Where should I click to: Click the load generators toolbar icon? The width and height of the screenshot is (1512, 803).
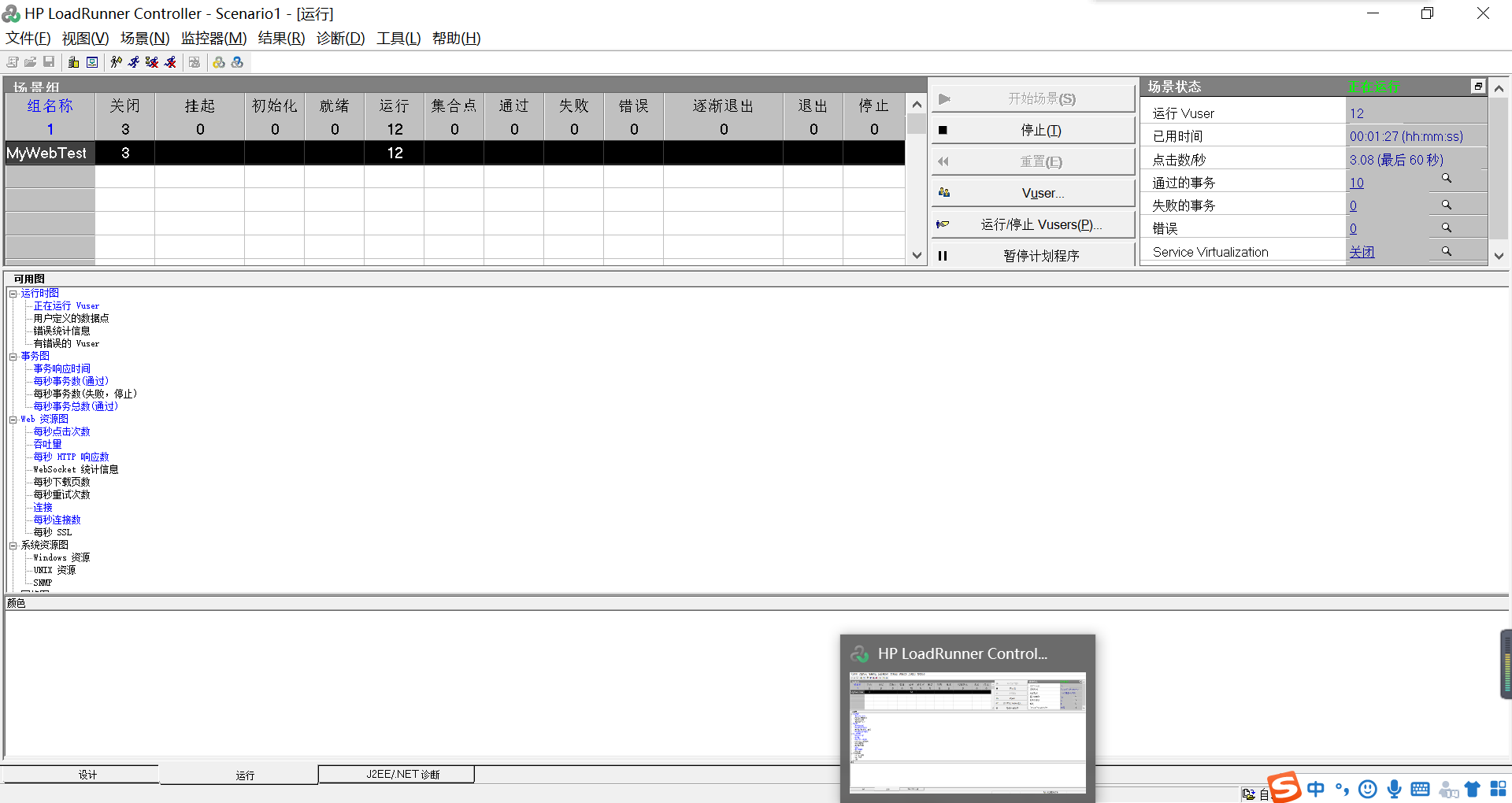(x=73, y=62)
